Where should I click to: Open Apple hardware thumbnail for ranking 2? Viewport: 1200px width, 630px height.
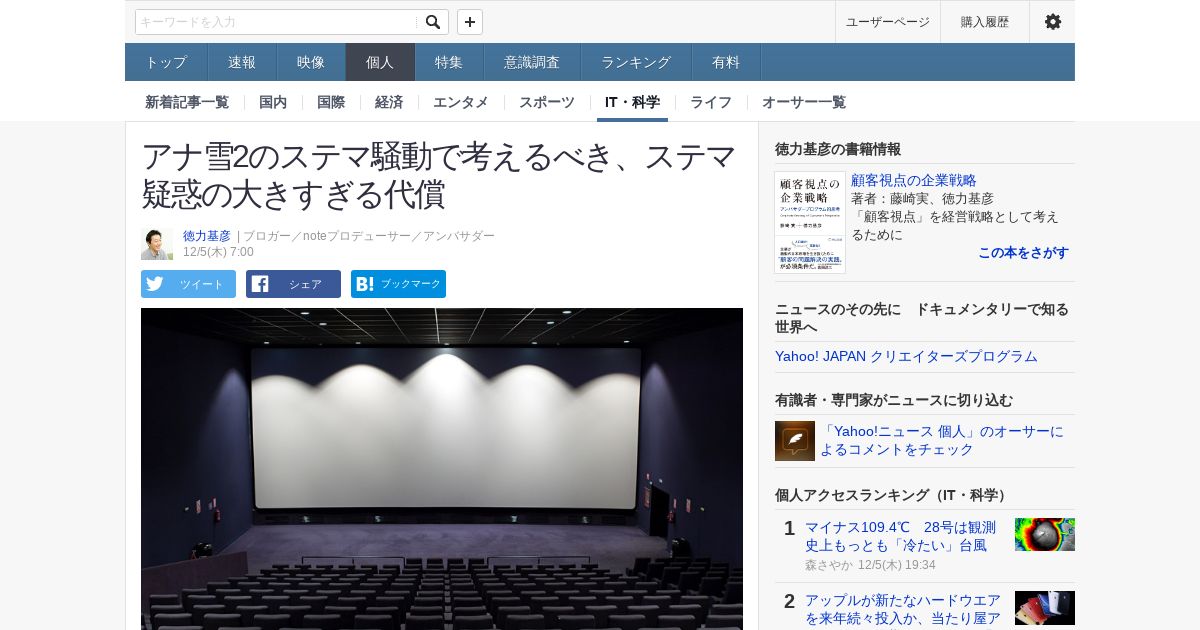point(1045,608)
